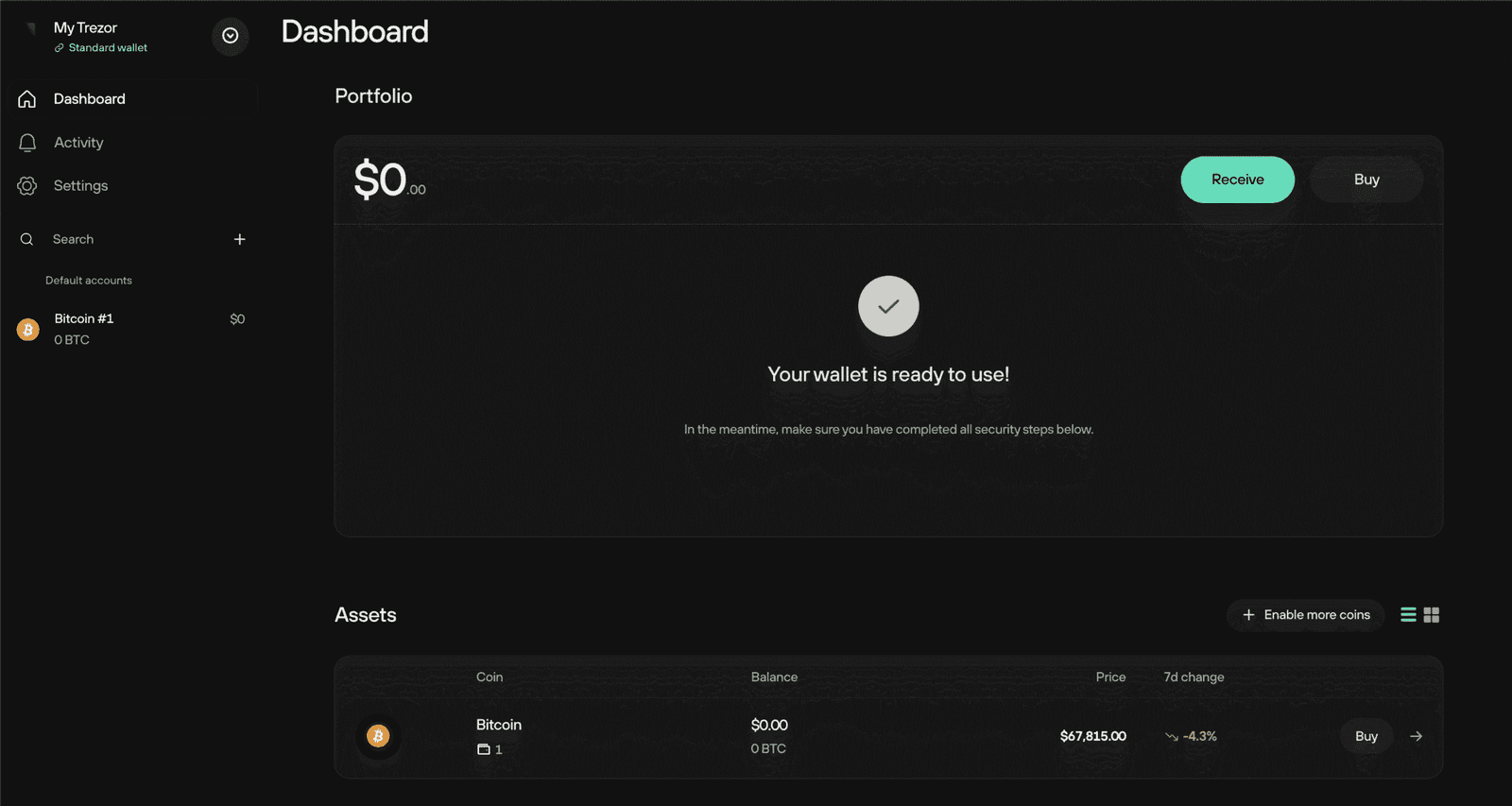This screenshot has width=1512, height=806.
Task: Click the Trezor device icon at top left
Action: pyautogui.click(x=30, y=28)
